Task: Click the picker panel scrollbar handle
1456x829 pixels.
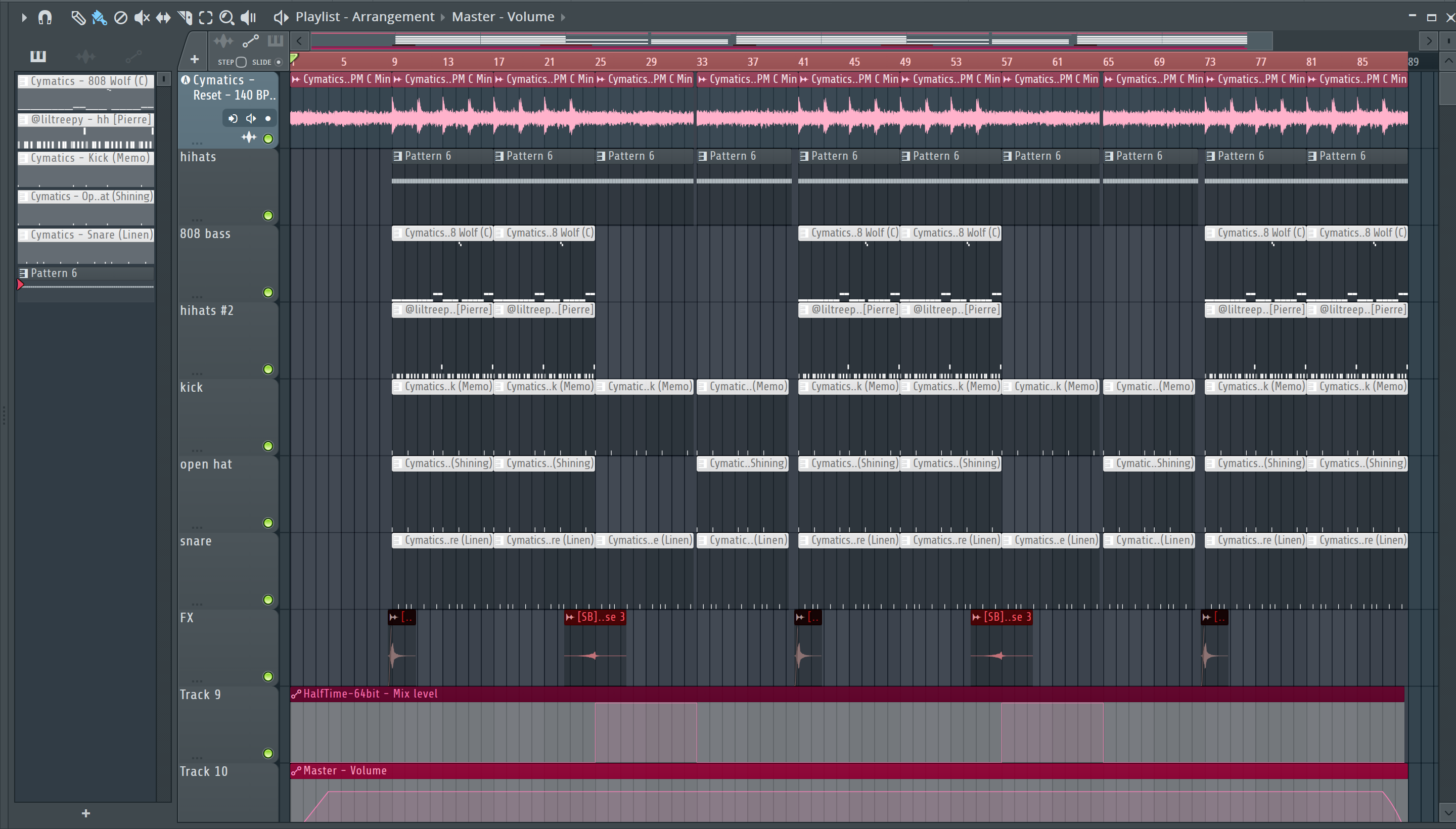Action: point(164,79)
